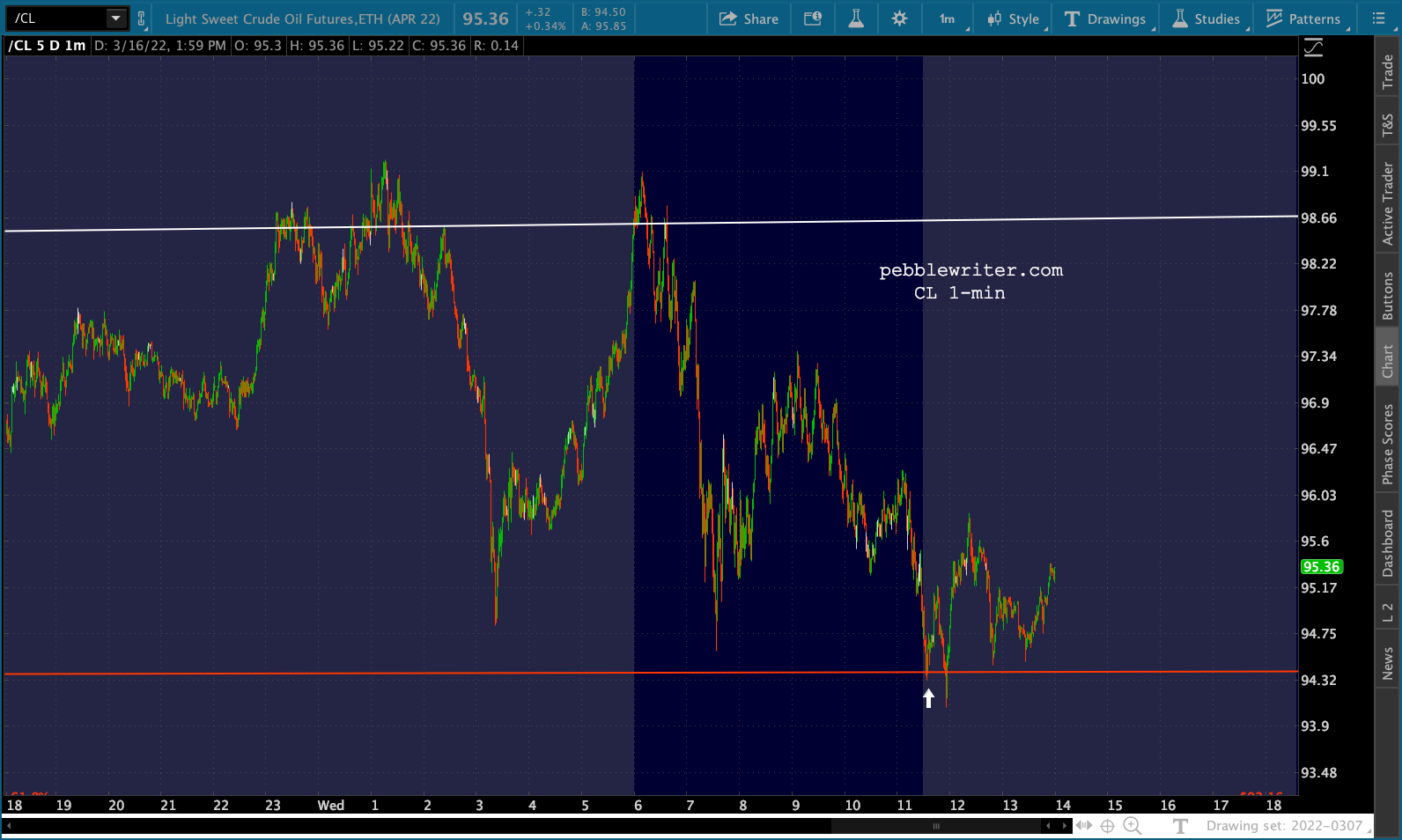Click the +.32 +0.34% change readout
Viewport: 1402px width, 840px height.
[x=545, y=18]
